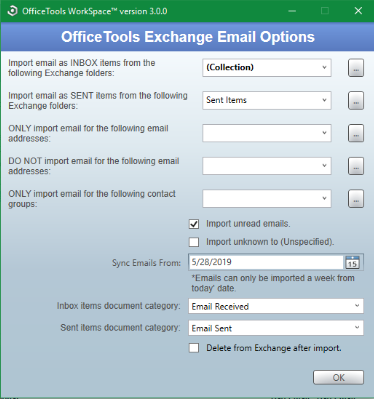The height and width of the screenshot is (399, 374).
Task: Enable Delete from Exchange after import
Action: click(x=194, y=348)
